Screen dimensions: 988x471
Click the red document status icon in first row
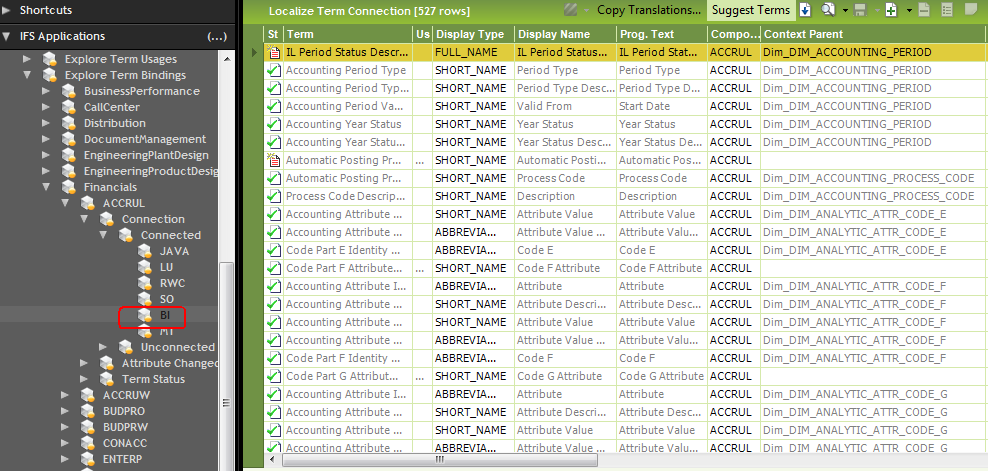[274, 52]
